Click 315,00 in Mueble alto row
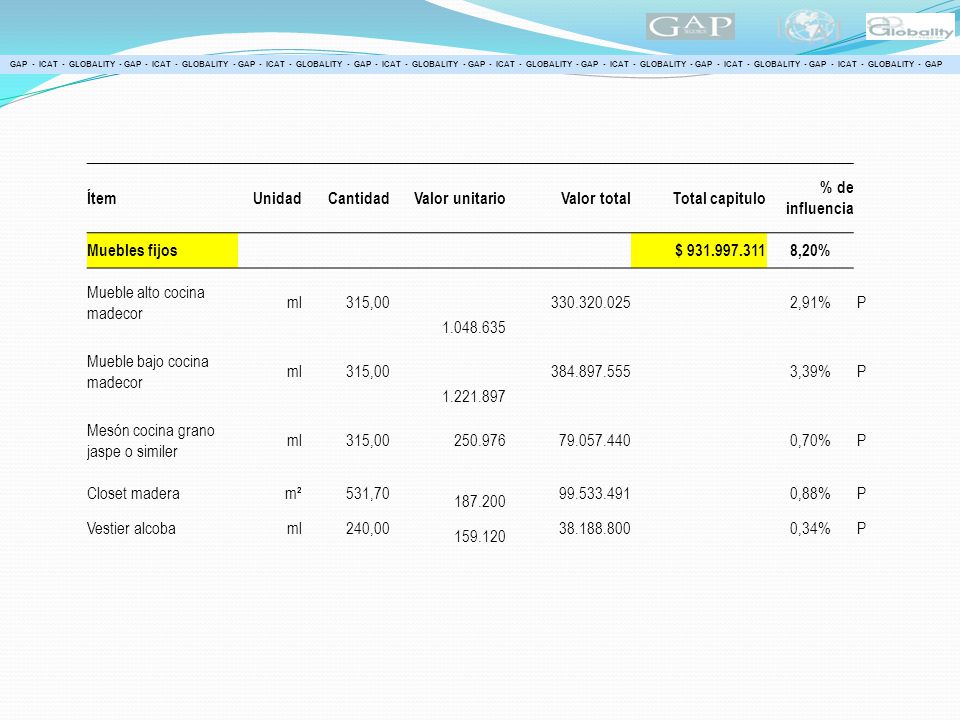 tap(367, 302)
